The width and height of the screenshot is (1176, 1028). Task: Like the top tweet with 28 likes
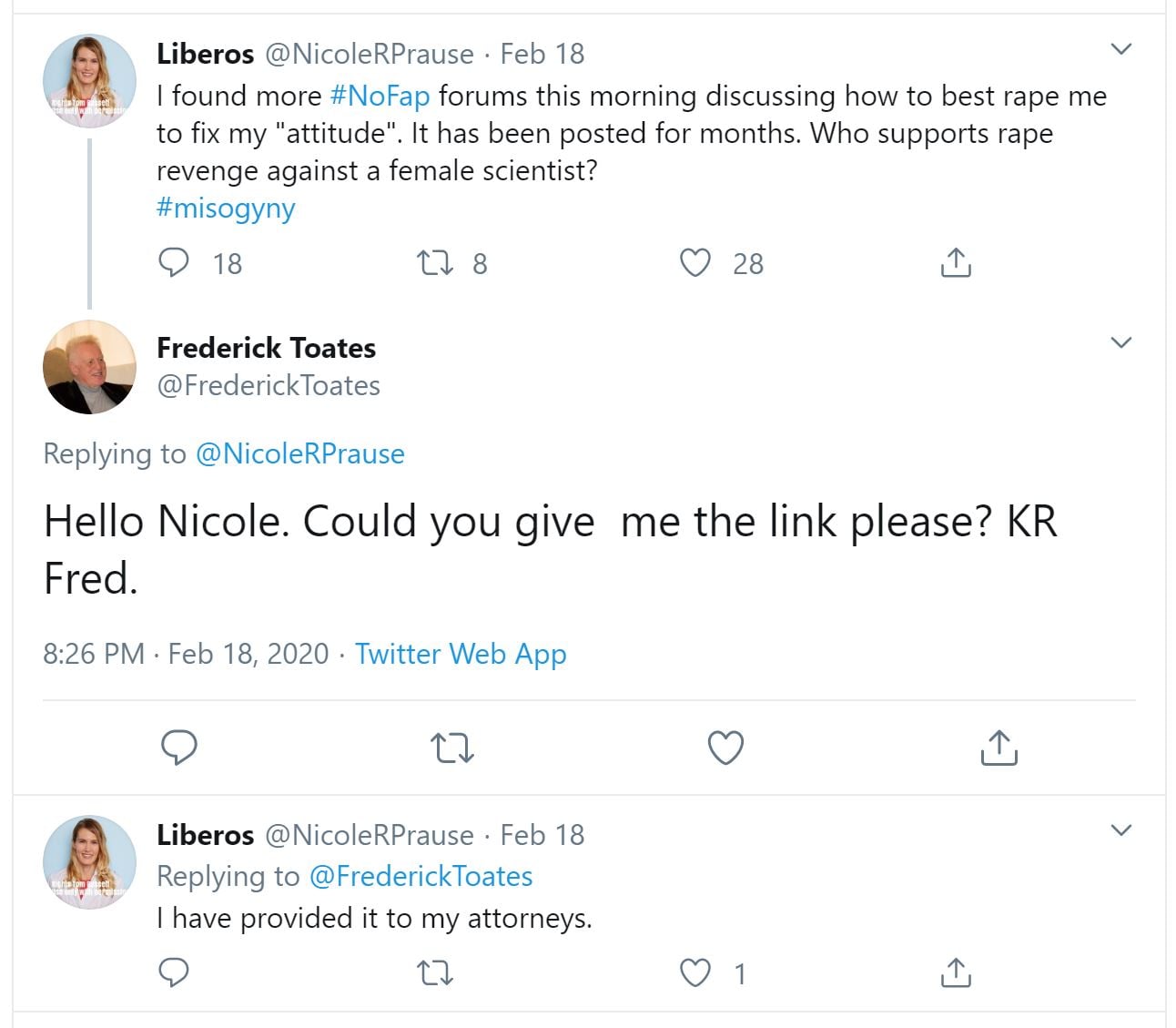695,263
